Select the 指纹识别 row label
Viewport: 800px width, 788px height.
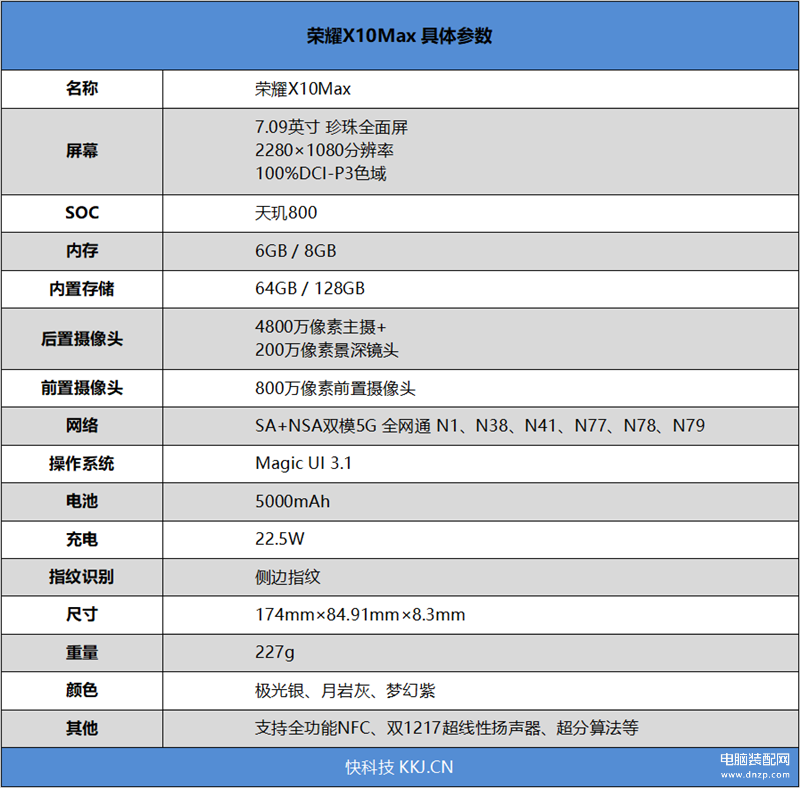82,577
